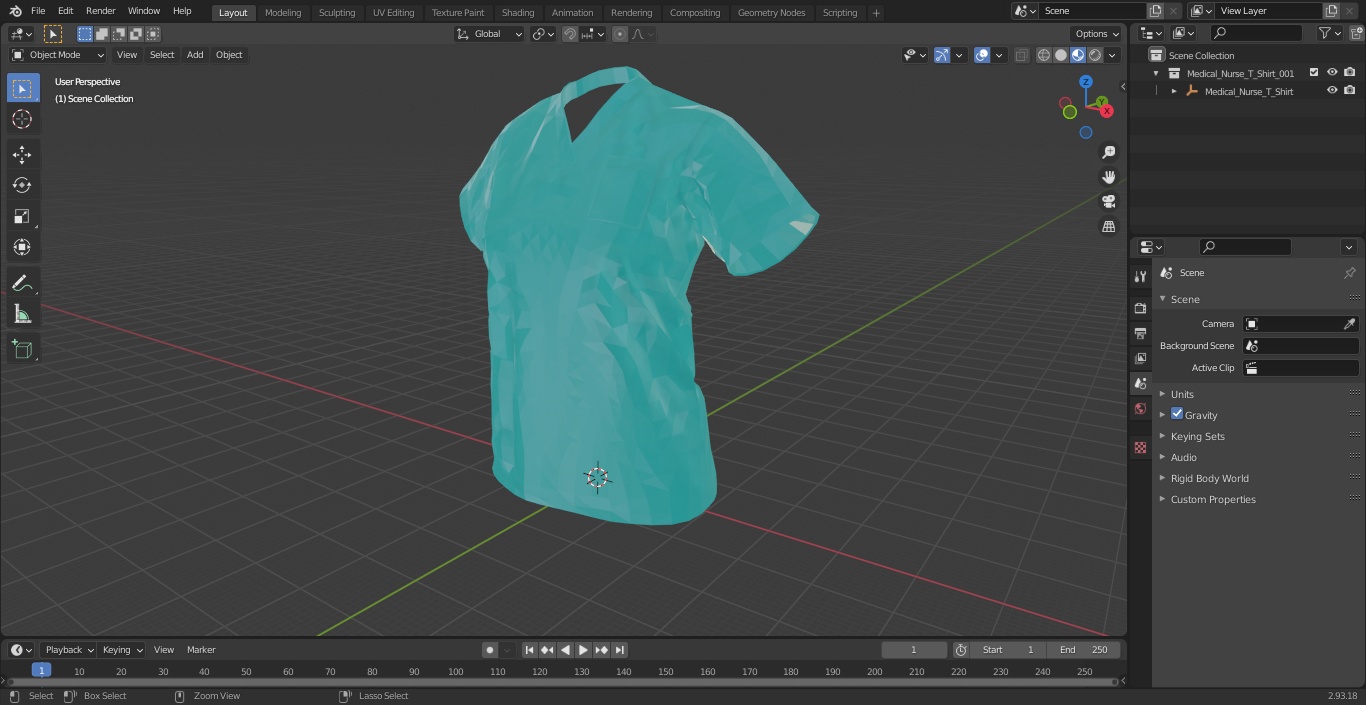Screen dimensions: 1366x705
Task: Hide Medical_Nurse_T_Shirt object with eye icon
Action: [1332, 91]
